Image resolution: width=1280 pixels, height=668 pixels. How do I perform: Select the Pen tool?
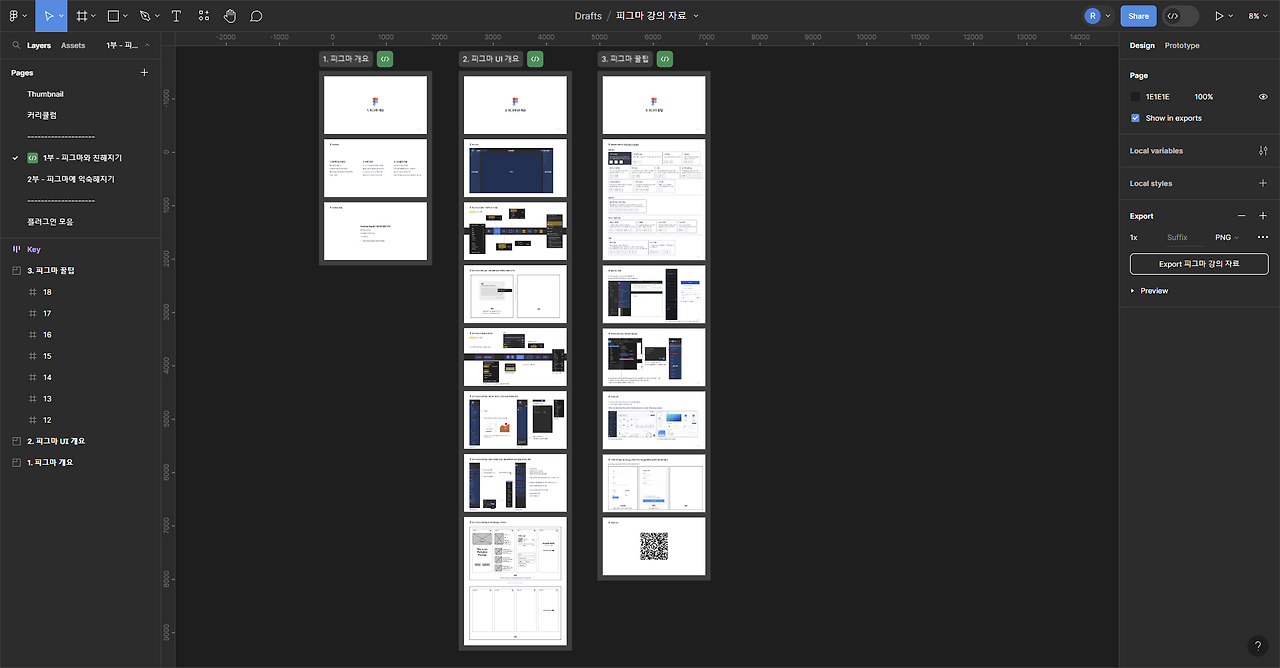point(145,16)
